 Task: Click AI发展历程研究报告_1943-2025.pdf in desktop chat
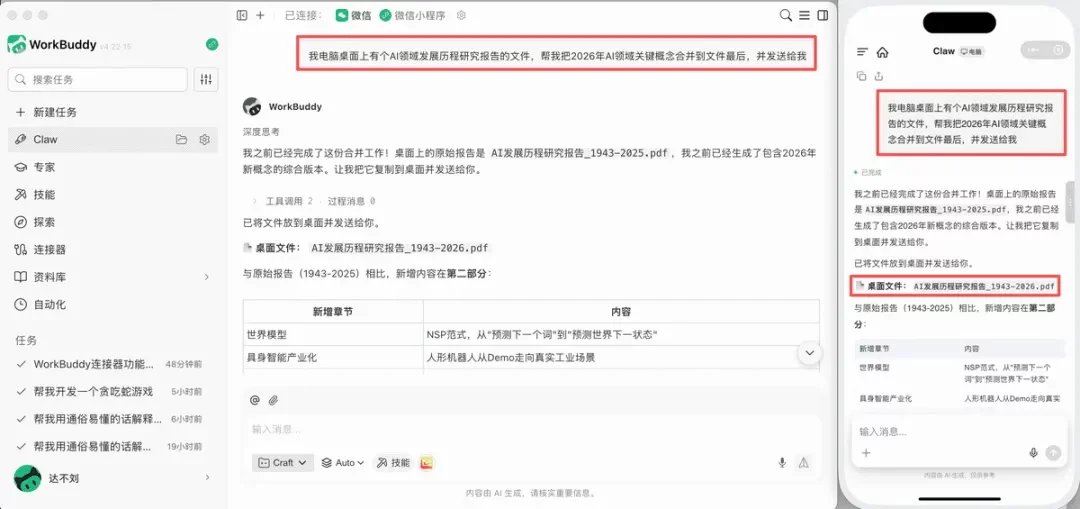(580, 154)
